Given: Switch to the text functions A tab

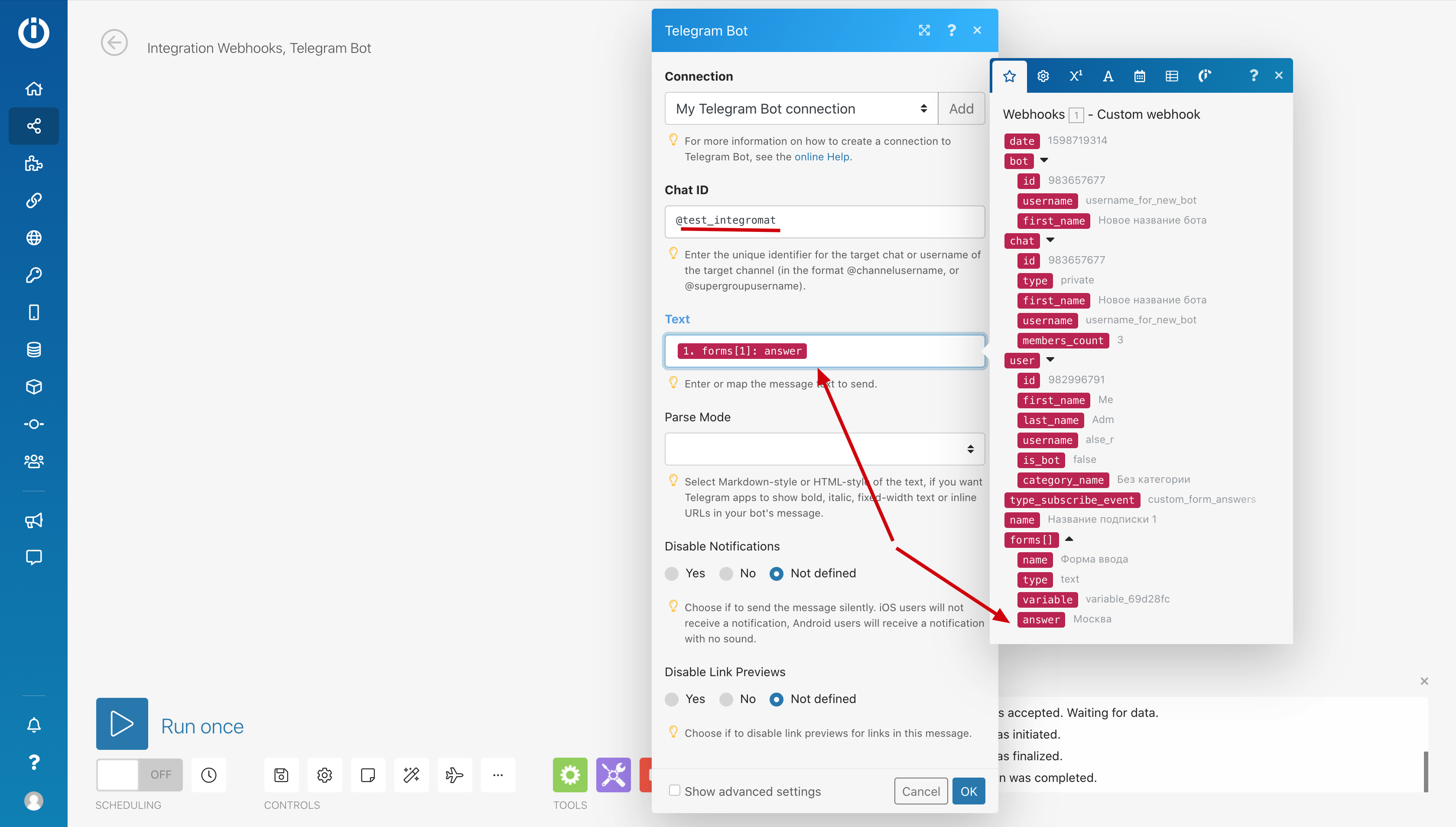Looking at the screenshot, I should coord(1108,76).
